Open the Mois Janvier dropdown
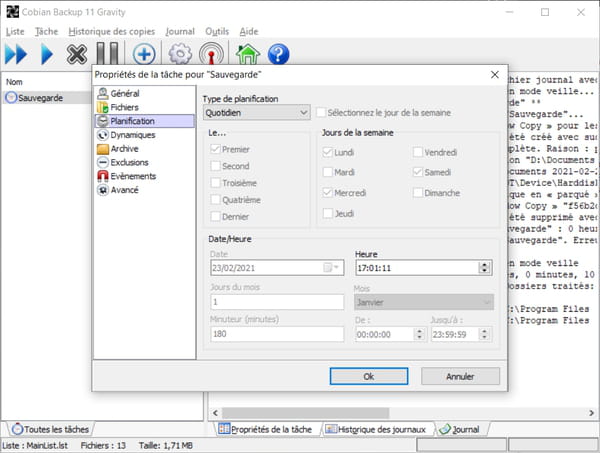 click(x=424, y=302)
